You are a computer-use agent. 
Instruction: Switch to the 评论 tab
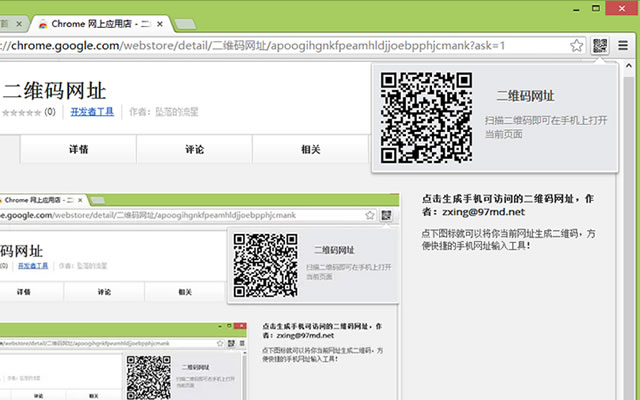194,149
